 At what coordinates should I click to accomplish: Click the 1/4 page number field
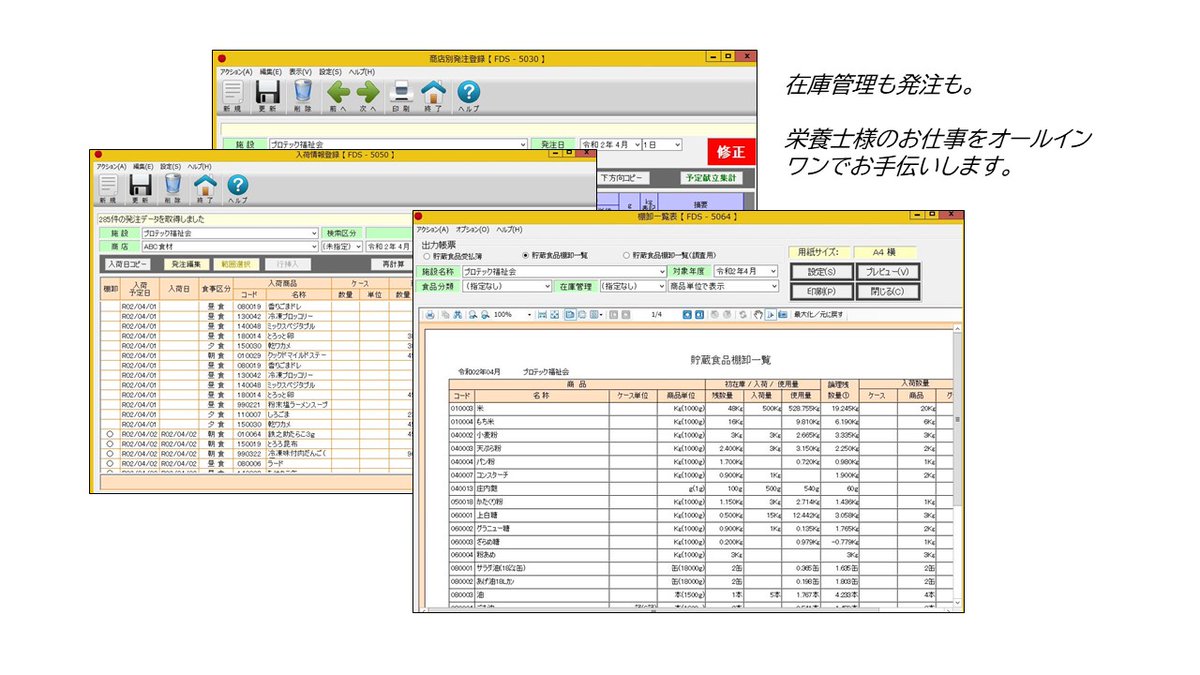pos(655,314)
